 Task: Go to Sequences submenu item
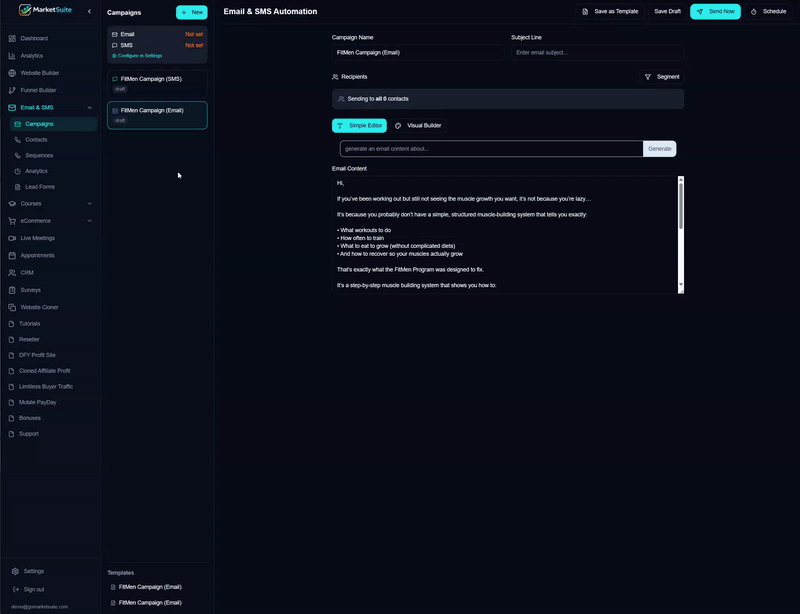click(39, 155)
